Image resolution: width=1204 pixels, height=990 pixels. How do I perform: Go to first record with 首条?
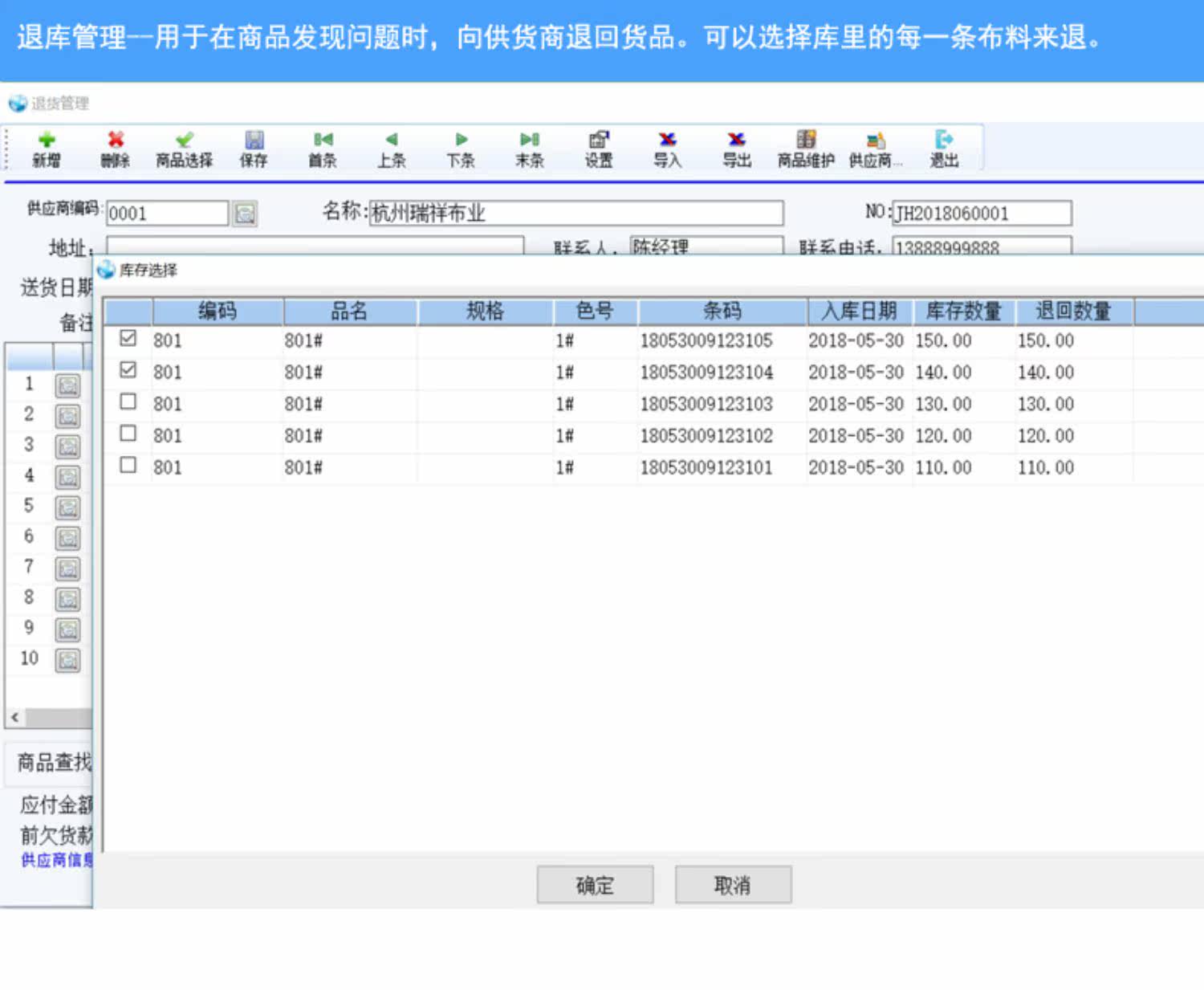pyautogui.click(x=323, y=149)
